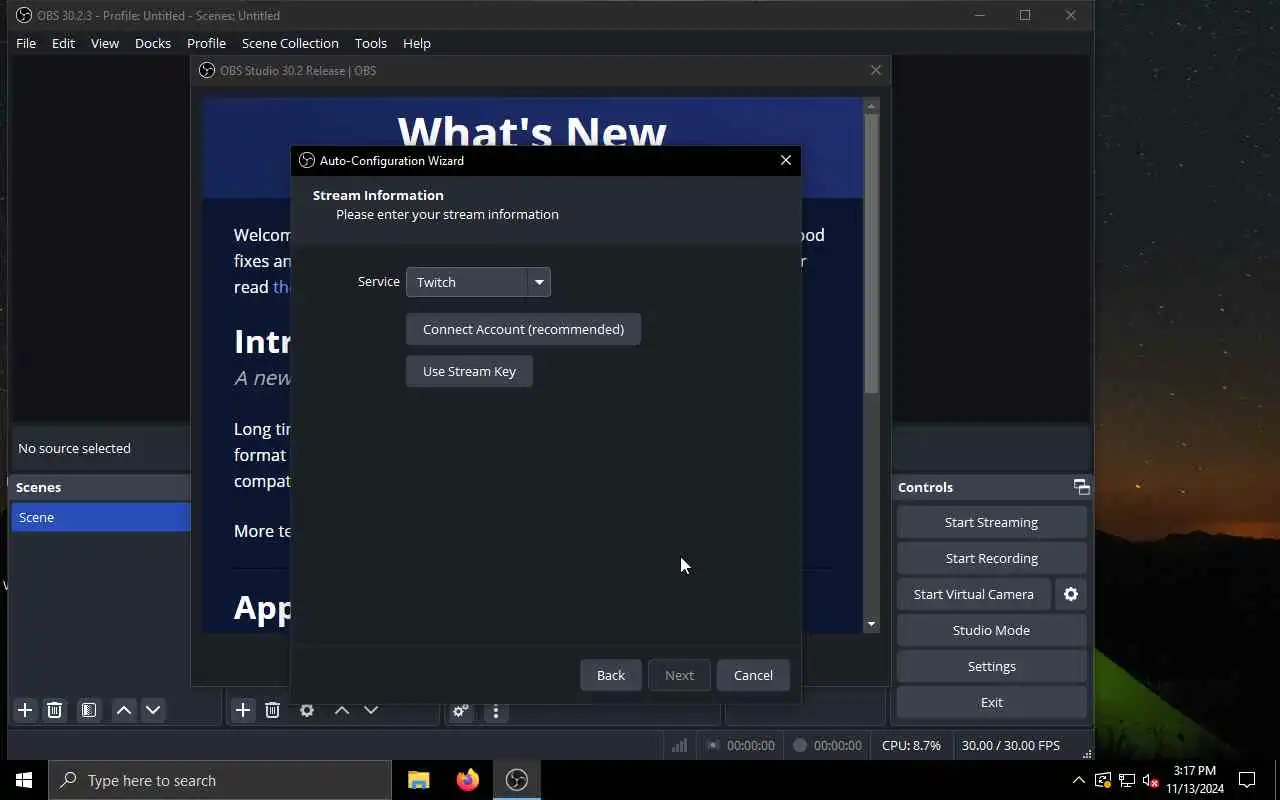Screen dimensions: 1280x800
Task: Open Edit menu
Action: click(63, 43)
